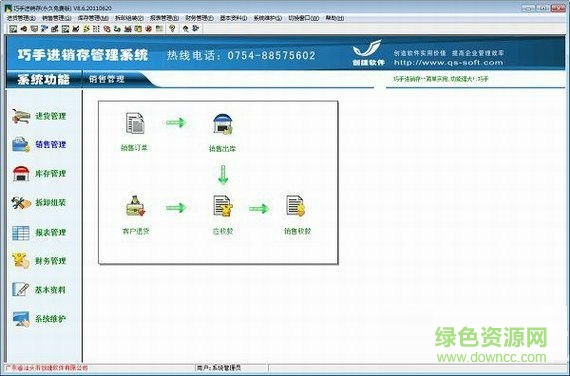Open the 库存管理 menu in menu bar

click(93, 18)
